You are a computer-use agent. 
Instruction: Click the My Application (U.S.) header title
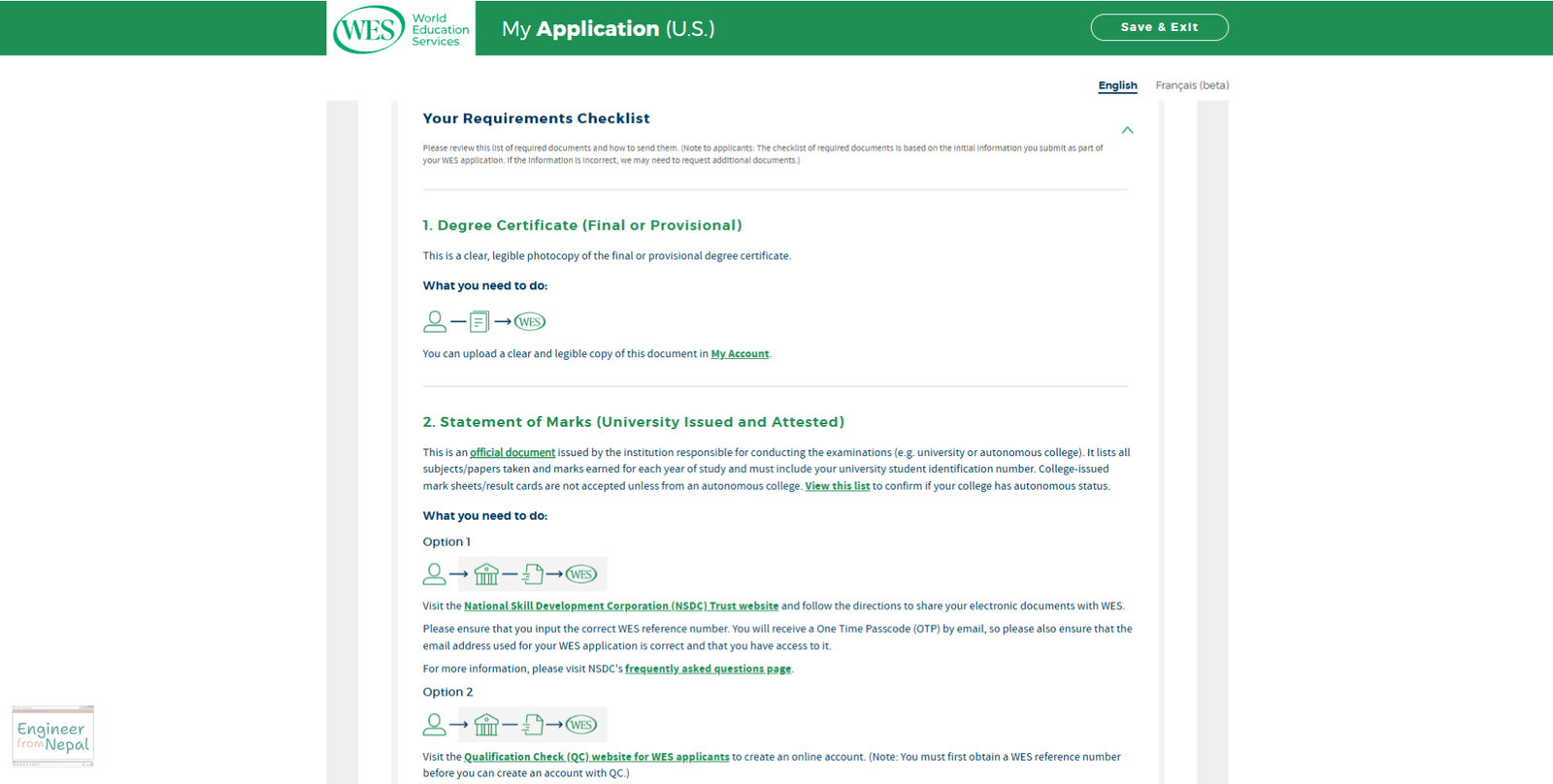coord(608,29)
